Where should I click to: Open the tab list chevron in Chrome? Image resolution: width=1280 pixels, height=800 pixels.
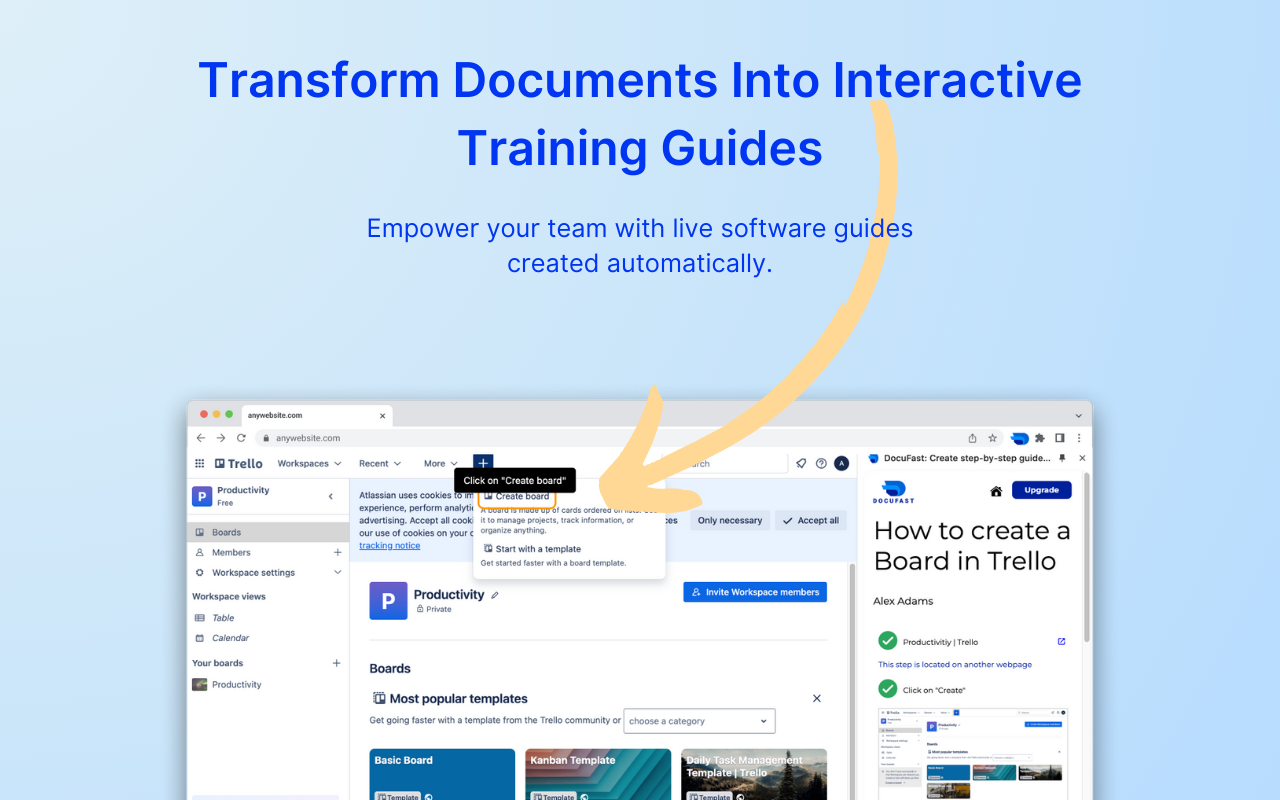[x=1078, y=415]
